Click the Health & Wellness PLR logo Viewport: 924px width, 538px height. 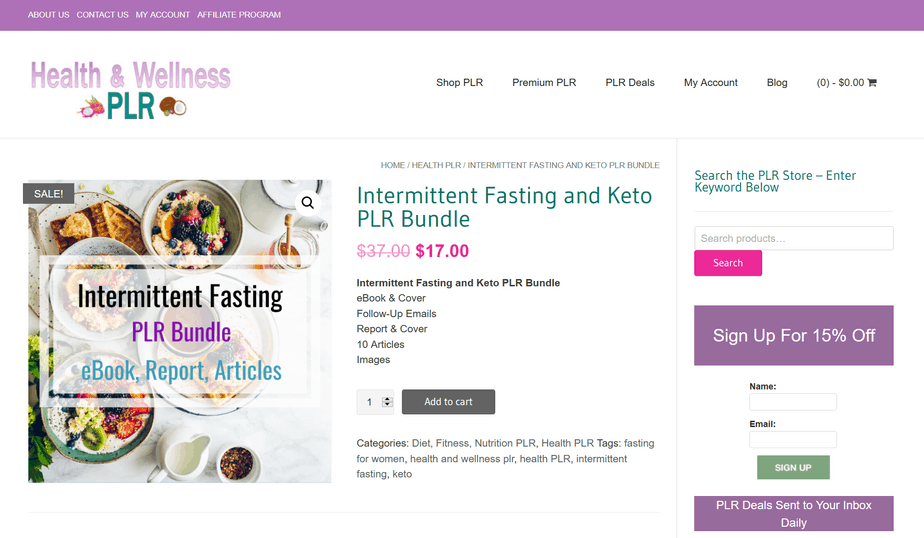coord(131,89)
